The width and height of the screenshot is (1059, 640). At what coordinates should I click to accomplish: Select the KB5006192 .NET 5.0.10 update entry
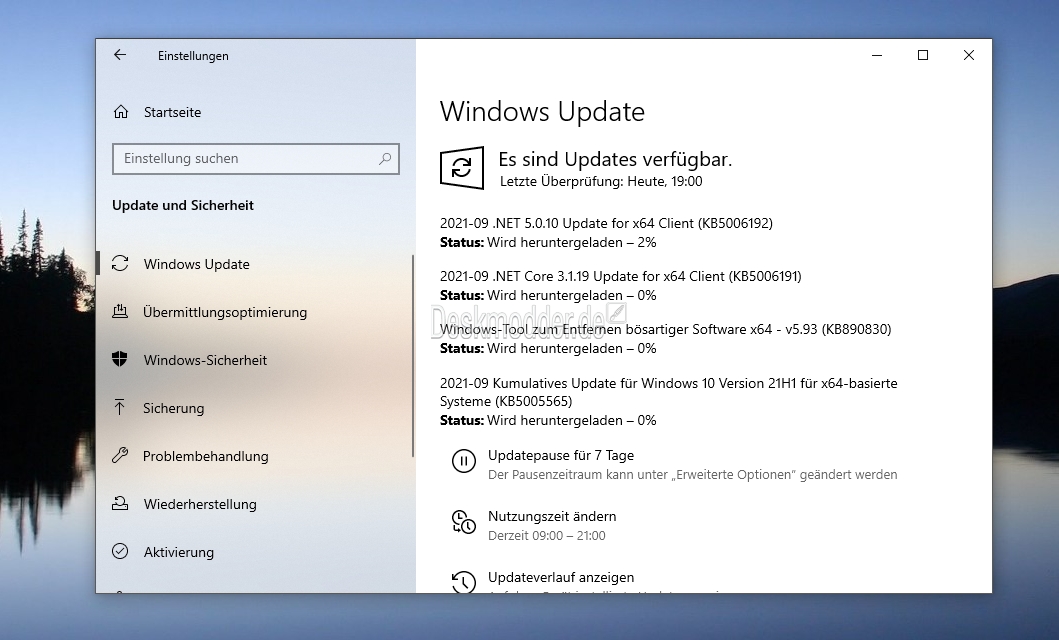[x=606, y=223]
